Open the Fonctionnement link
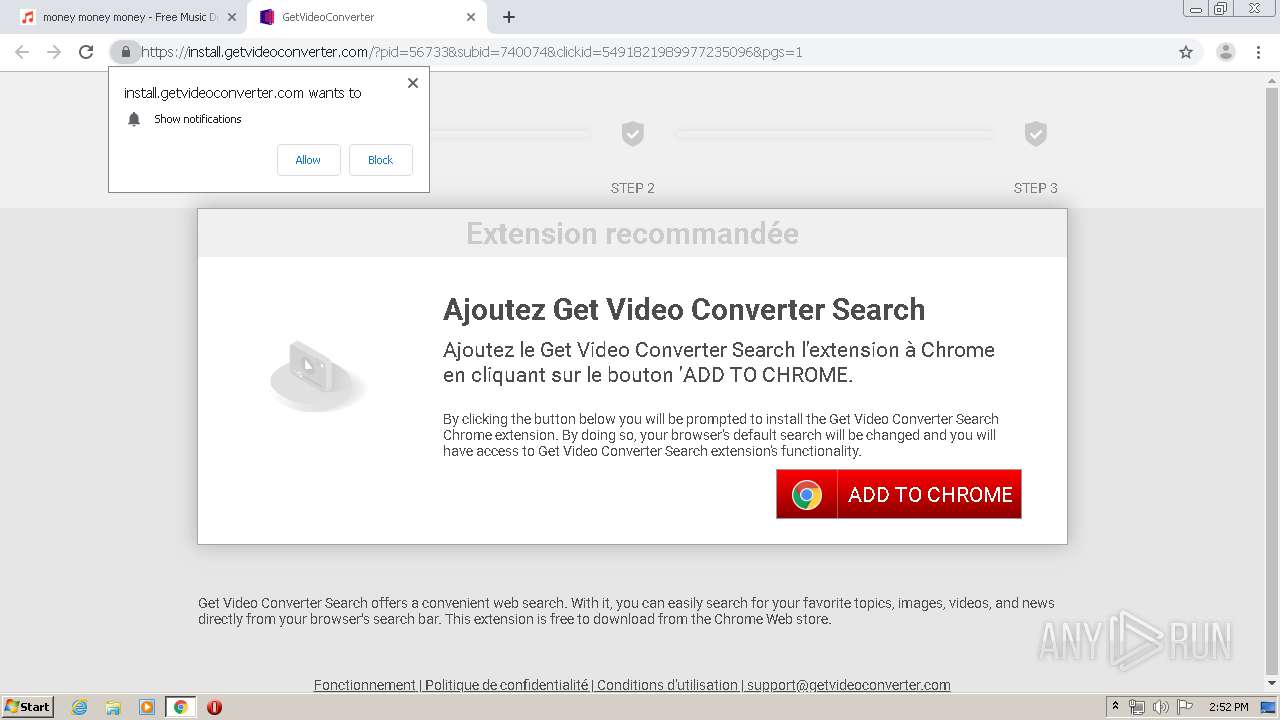This screenshot has height=720, width=1280. (x=365, y=685)
